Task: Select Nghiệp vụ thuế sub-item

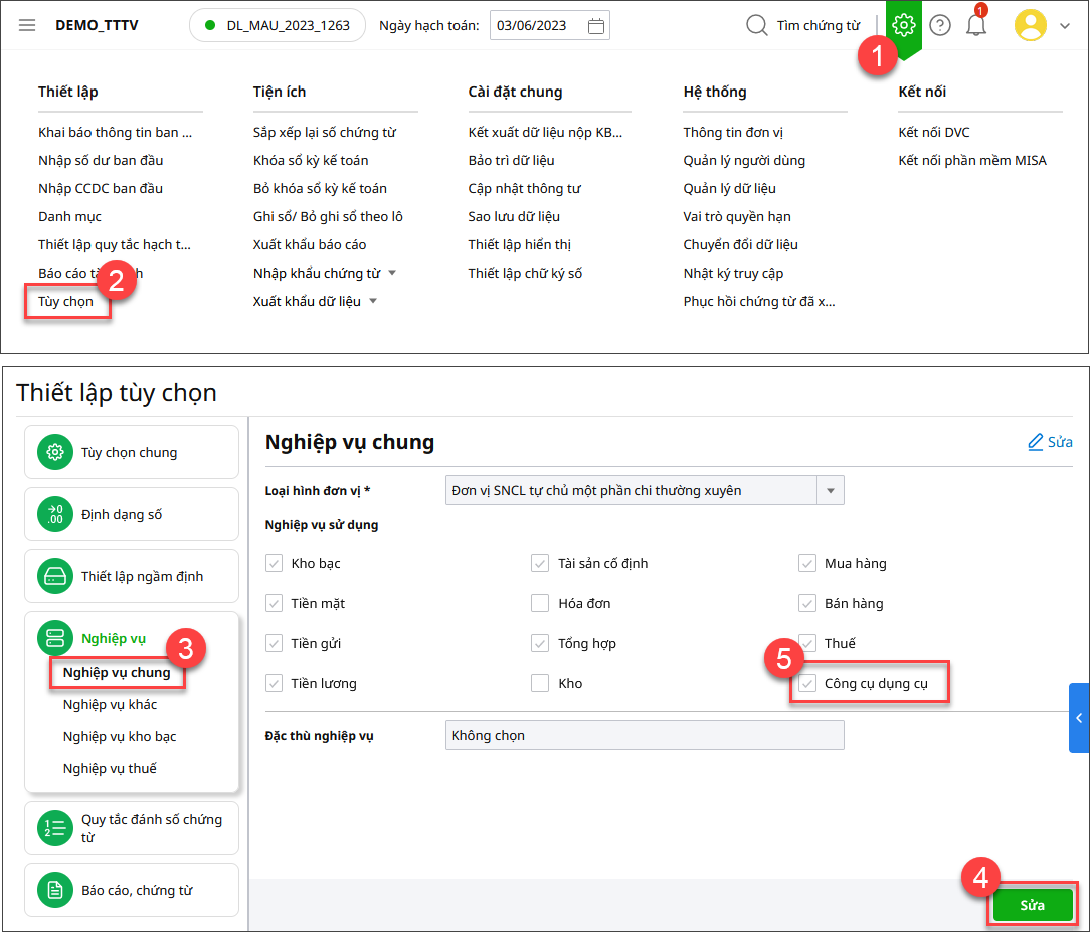Action: 110,769
